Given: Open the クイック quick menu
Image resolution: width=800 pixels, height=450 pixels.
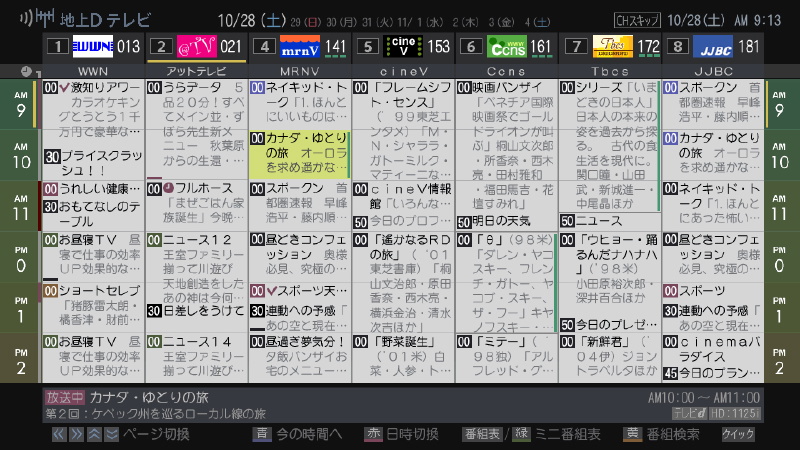Looking at the screenshot, I should coord(739,434).
